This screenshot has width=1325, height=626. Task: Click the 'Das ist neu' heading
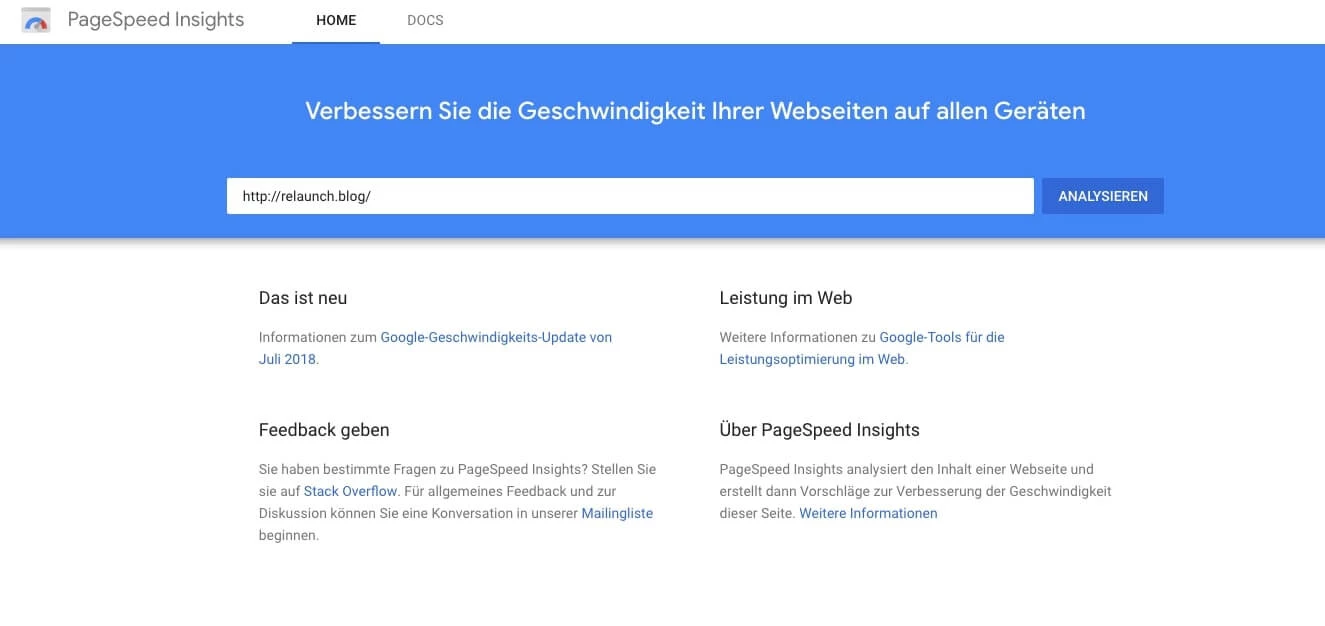pyautogui.click(x=303, y=298)
